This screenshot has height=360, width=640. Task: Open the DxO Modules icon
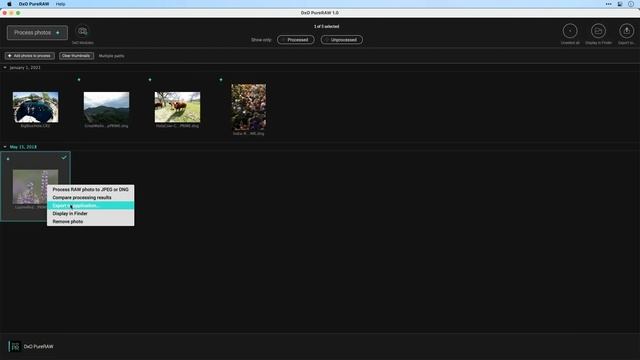pos(82,31)
